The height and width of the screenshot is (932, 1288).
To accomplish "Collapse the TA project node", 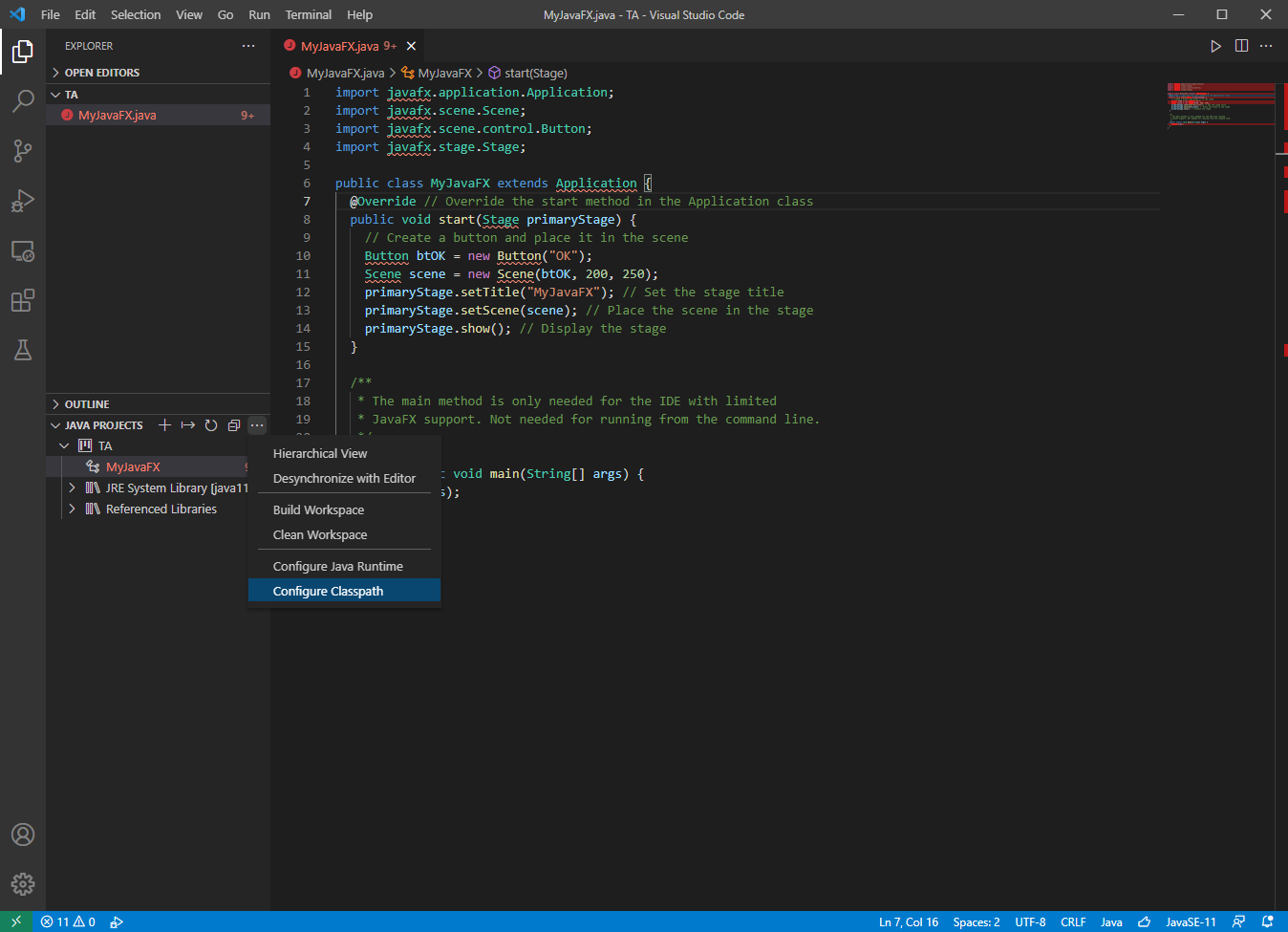I will [64, 446].
